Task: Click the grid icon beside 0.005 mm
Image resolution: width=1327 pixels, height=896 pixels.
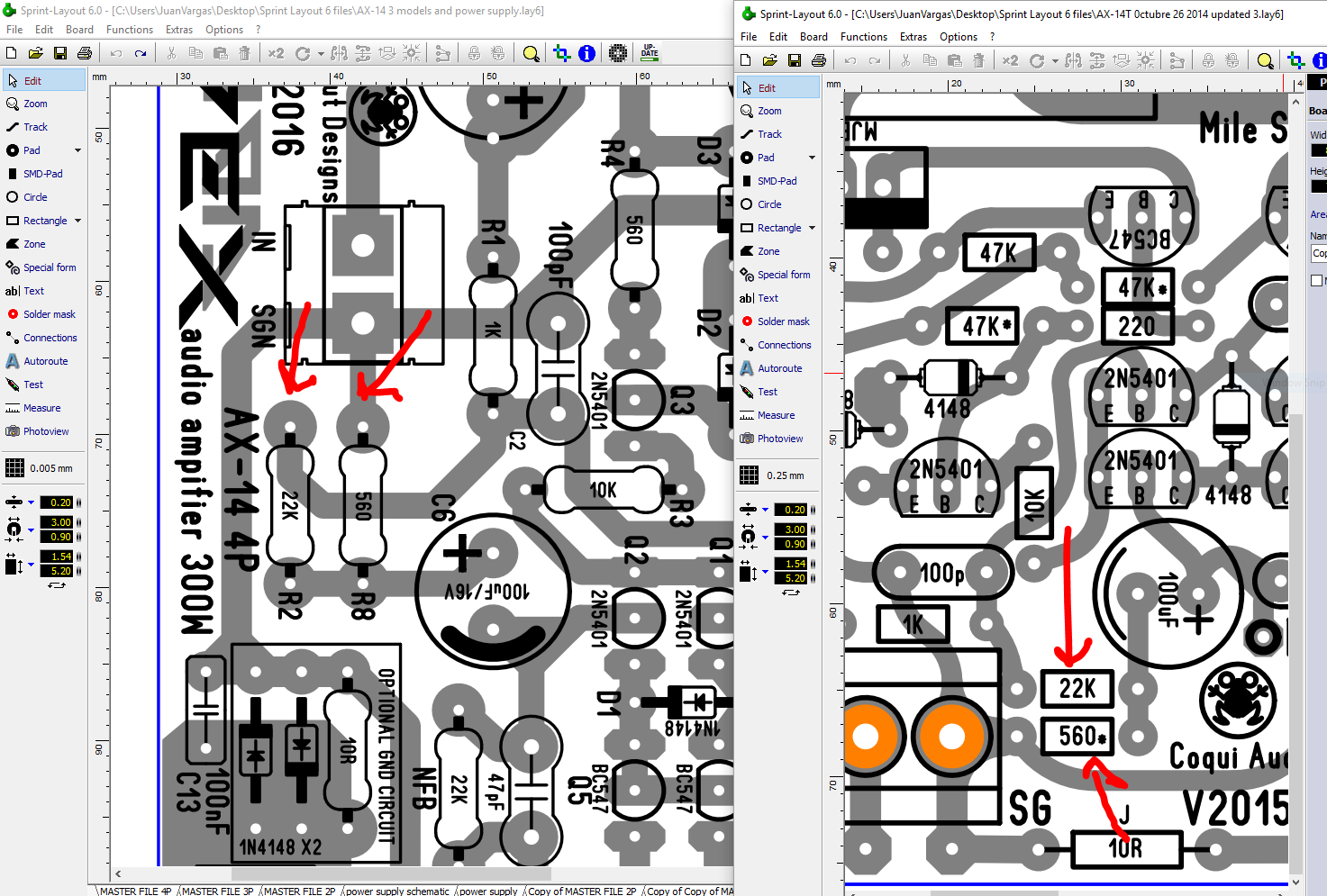Action: click(14, 468)
